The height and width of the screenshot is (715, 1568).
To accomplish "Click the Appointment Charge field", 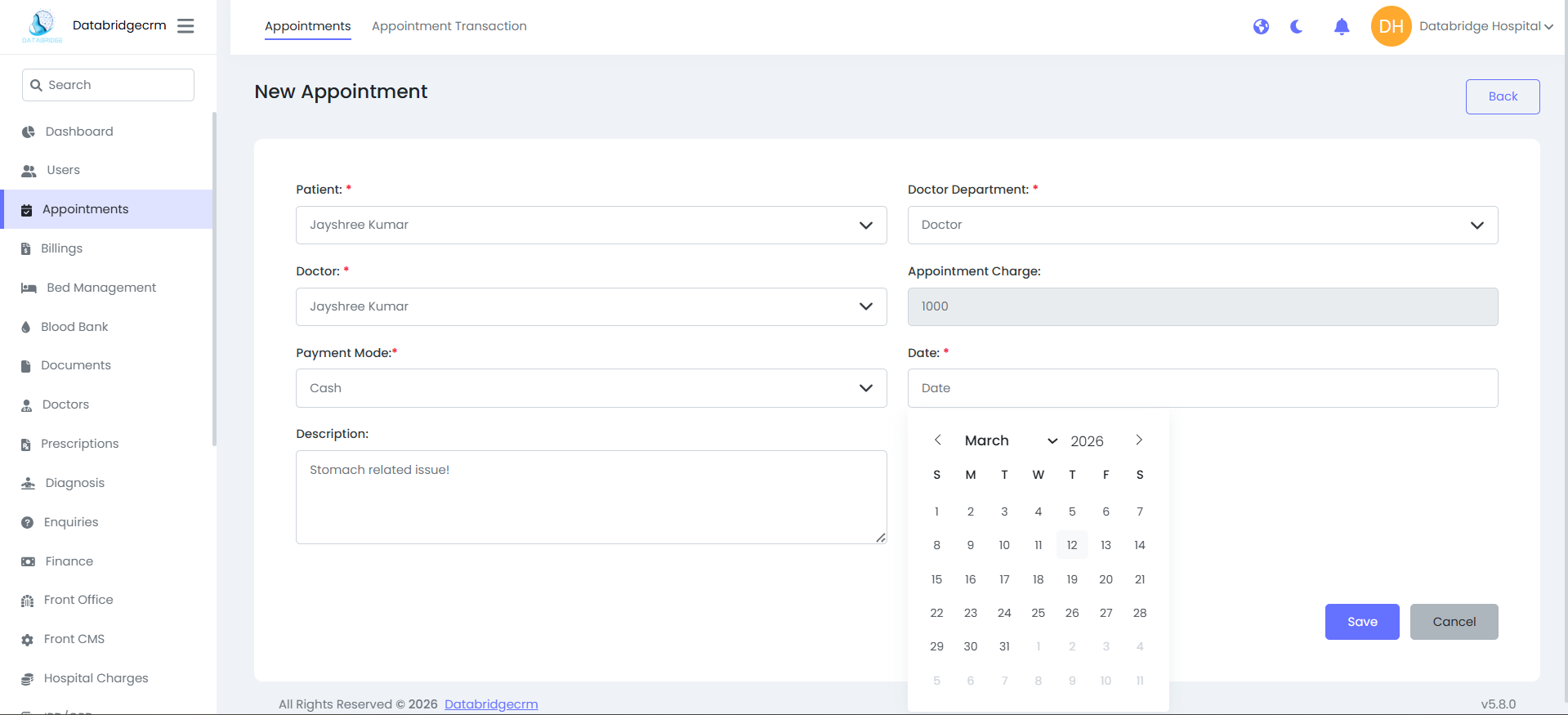I will 1203,306.
